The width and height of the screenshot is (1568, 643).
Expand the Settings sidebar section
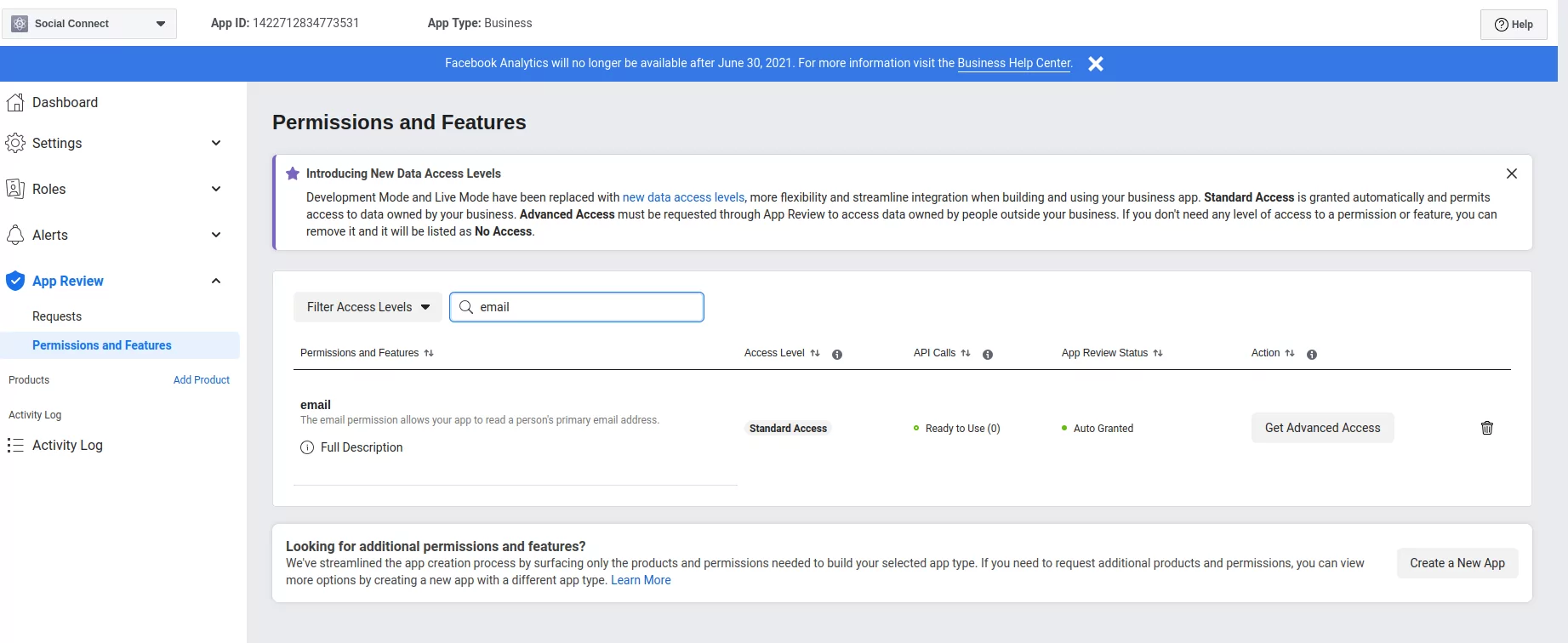[x=215, y=143]
